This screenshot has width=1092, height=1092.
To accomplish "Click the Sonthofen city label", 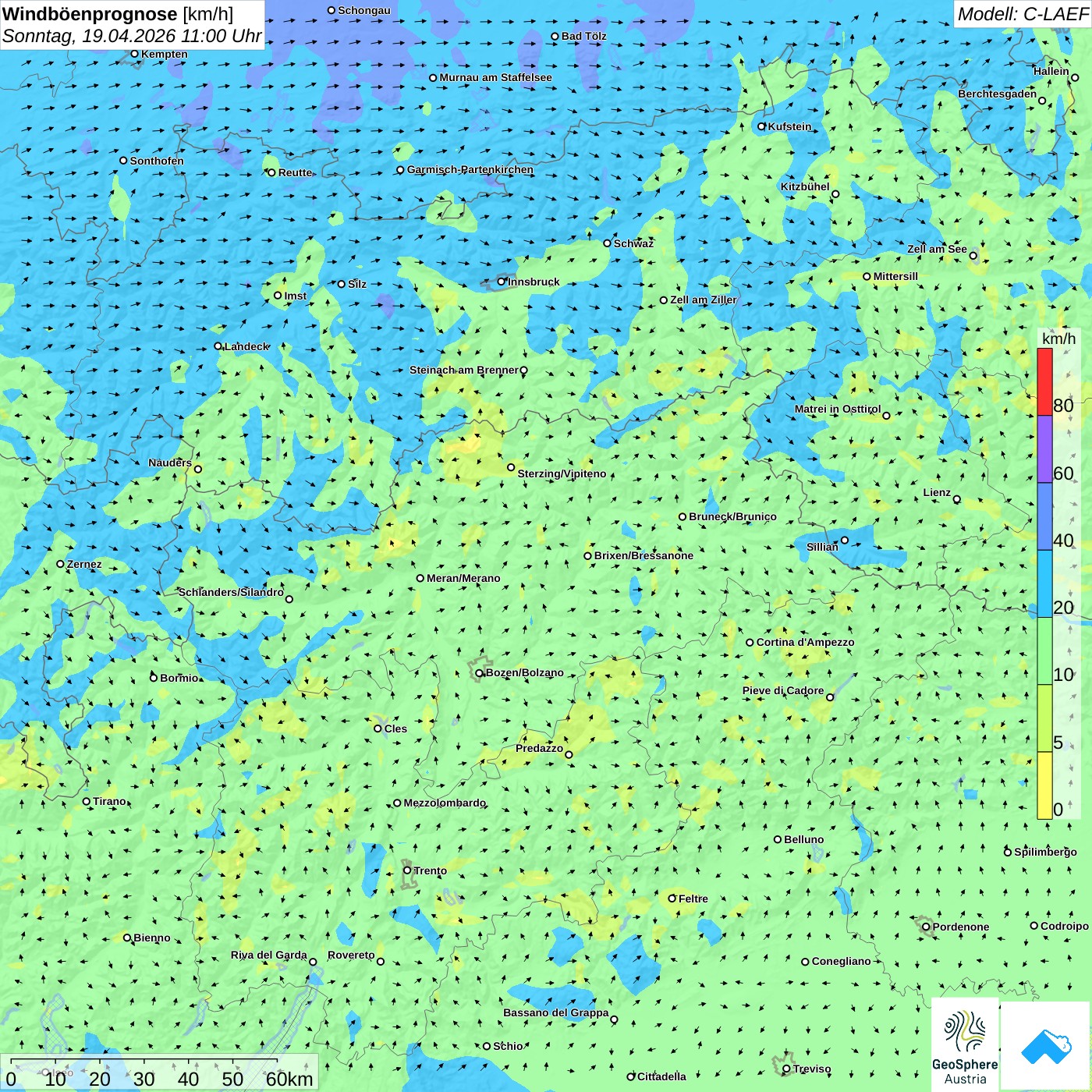I will [157, 161].
